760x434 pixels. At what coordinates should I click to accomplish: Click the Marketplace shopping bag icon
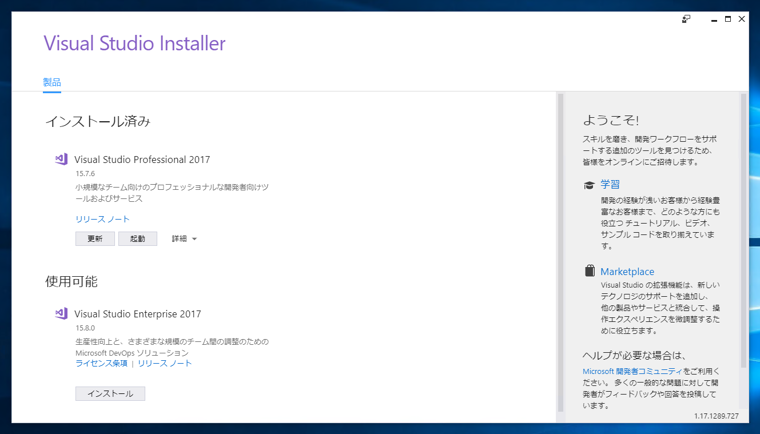[589, 271]
